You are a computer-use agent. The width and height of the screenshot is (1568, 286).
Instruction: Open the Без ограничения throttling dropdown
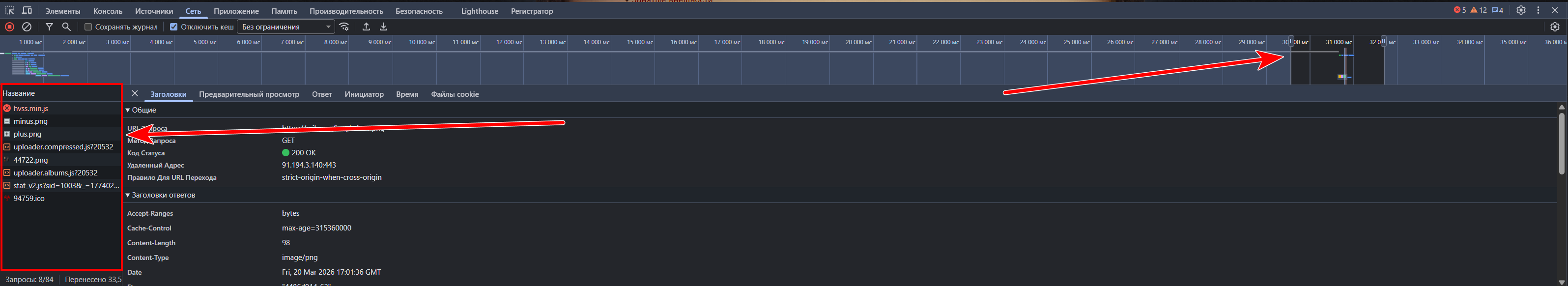click(286, 27)
